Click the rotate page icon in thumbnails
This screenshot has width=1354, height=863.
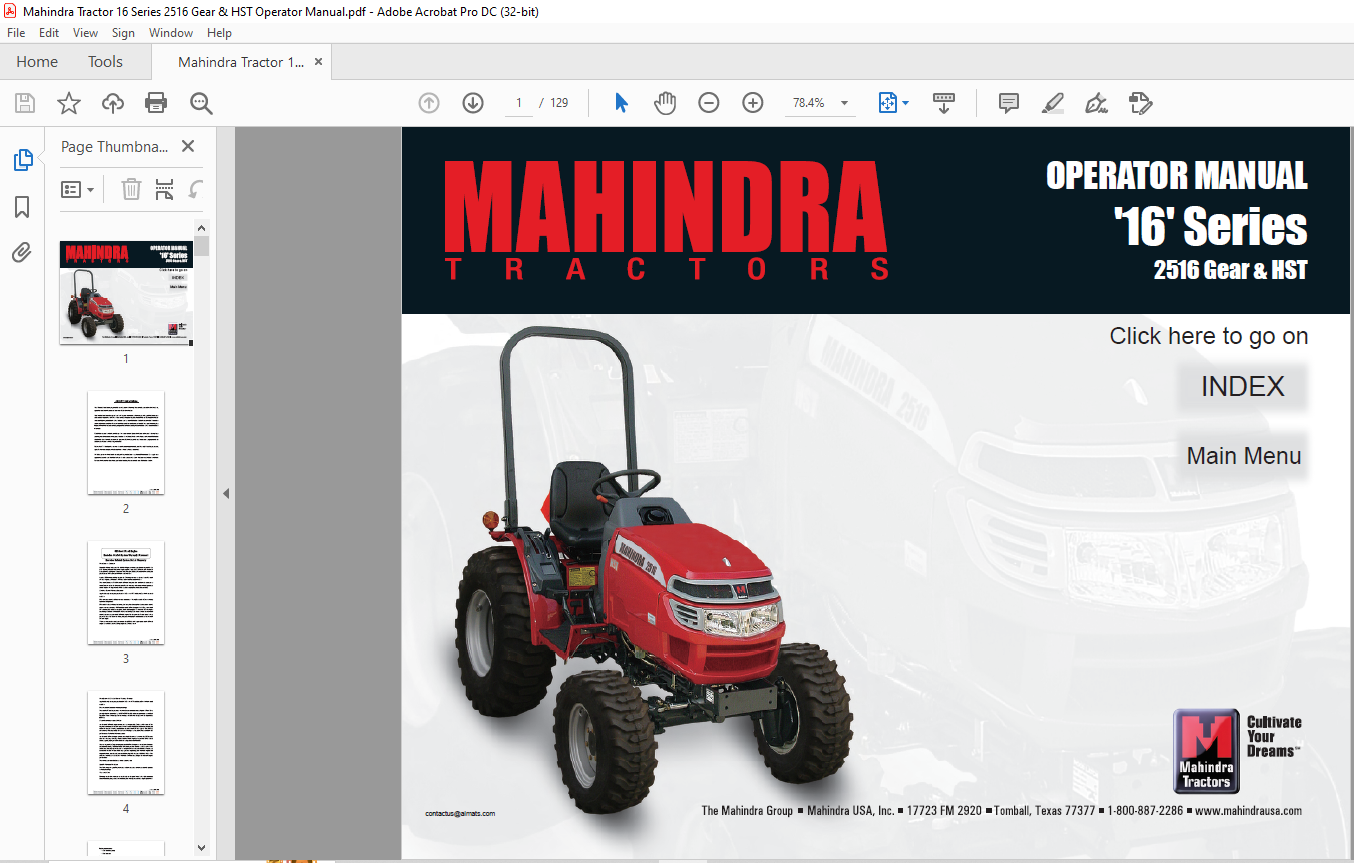196,189
